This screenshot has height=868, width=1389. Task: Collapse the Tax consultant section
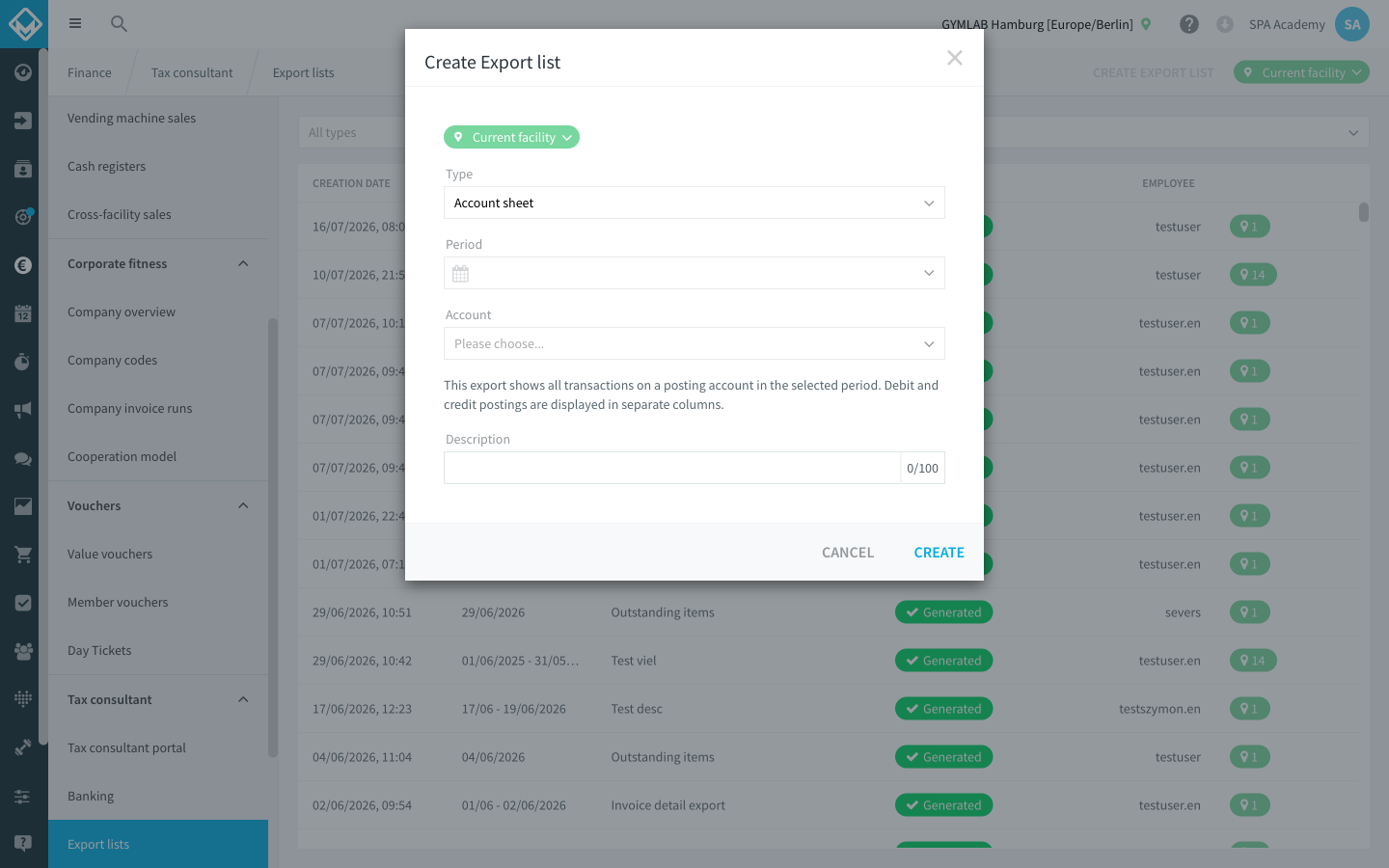[x=243, y=699]
